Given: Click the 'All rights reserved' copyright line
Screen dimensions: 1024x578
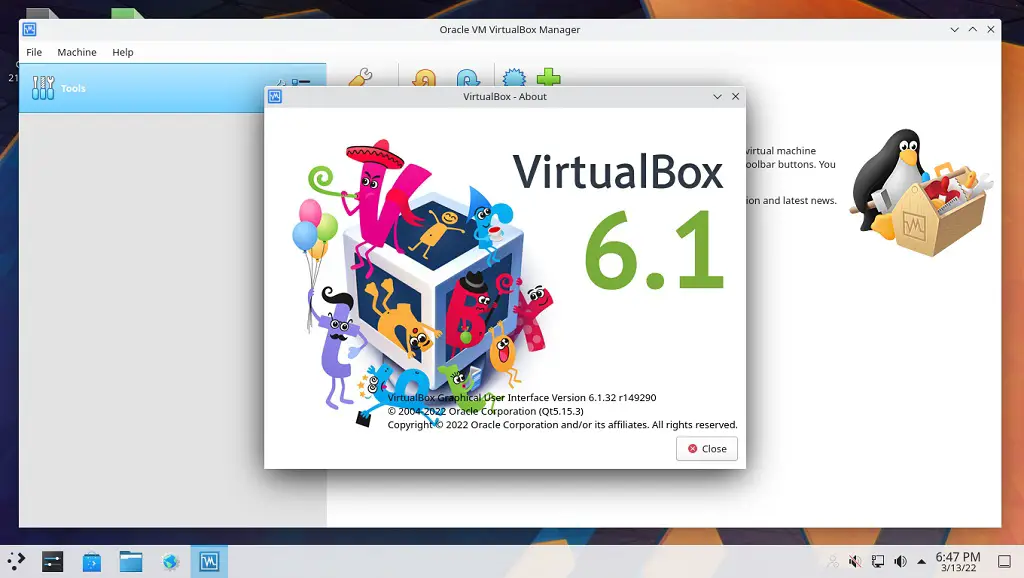Looking at the screenshot, I should [x=562, y=425].
